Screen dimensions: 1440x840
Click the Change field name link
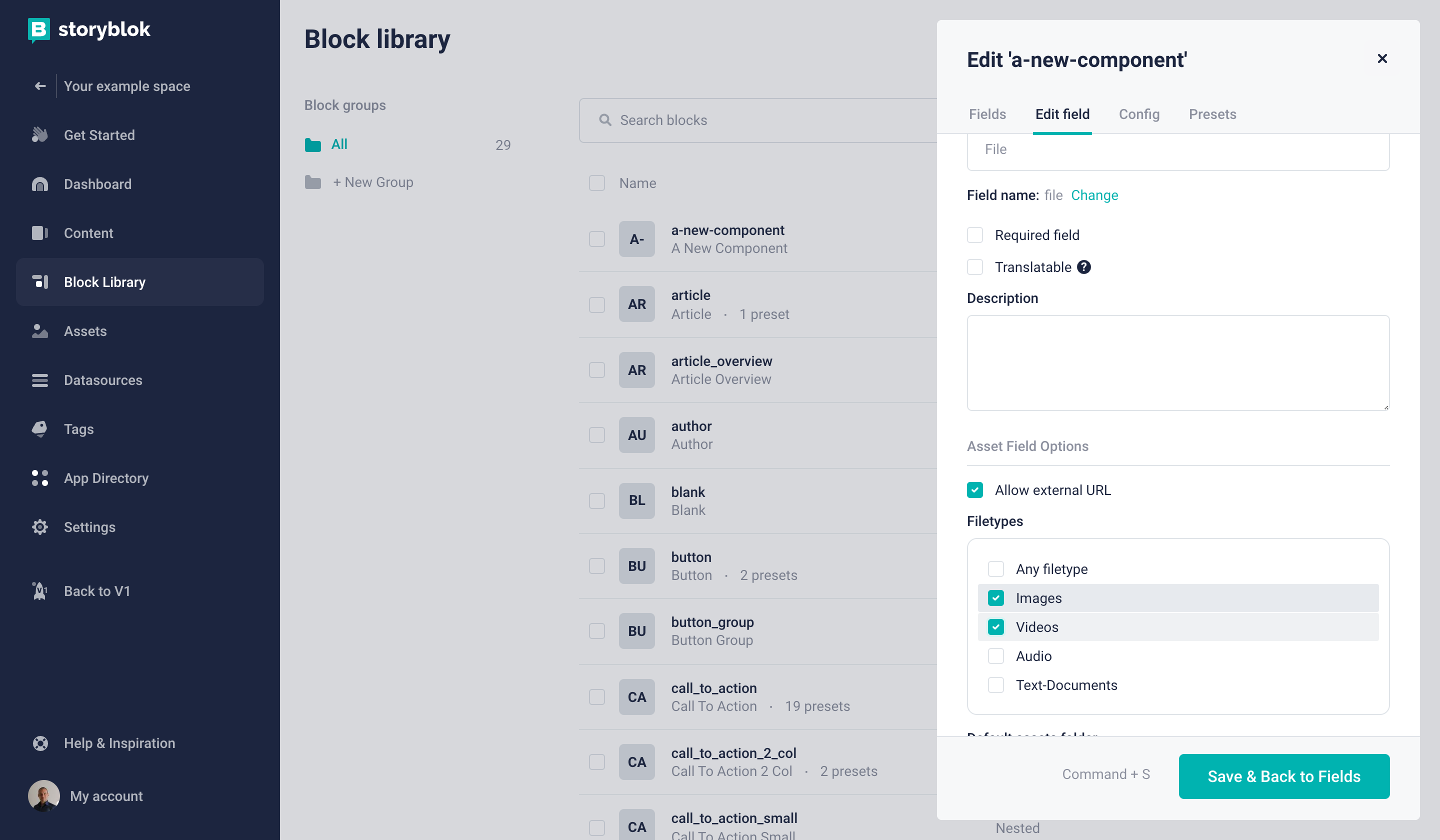tap(1094, 195)
